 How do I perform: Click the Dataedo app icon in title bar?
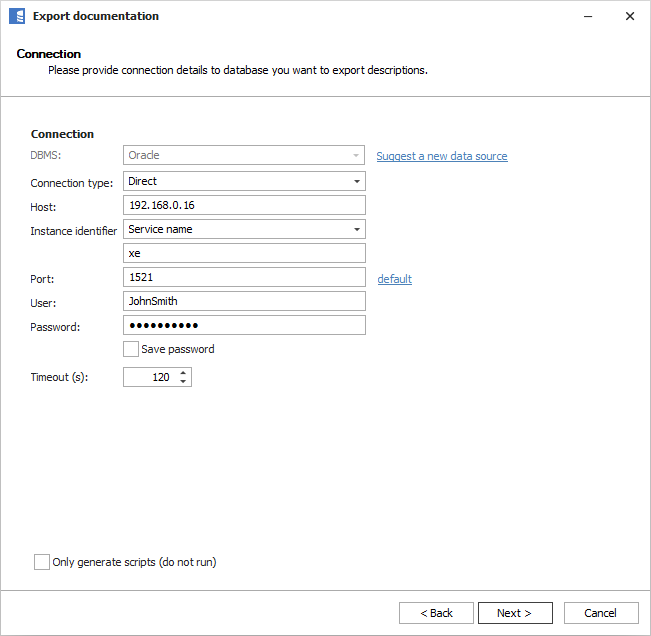16,16
